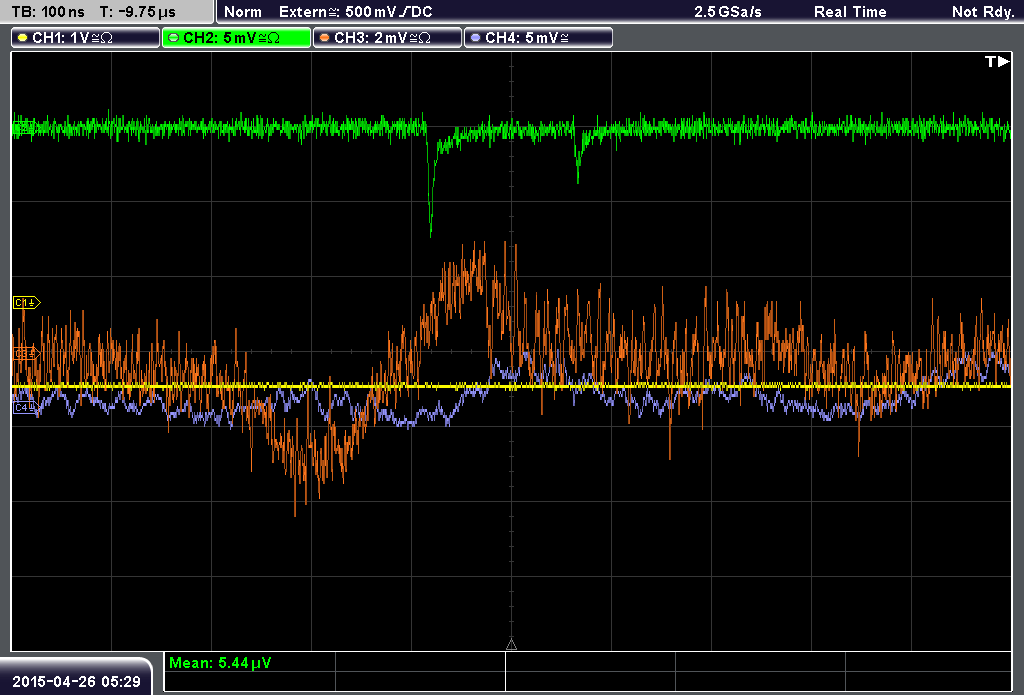Screen dimensions: 1024x695
Task: Click the blue dot on CH4 tab
Action: pos(475,38)
